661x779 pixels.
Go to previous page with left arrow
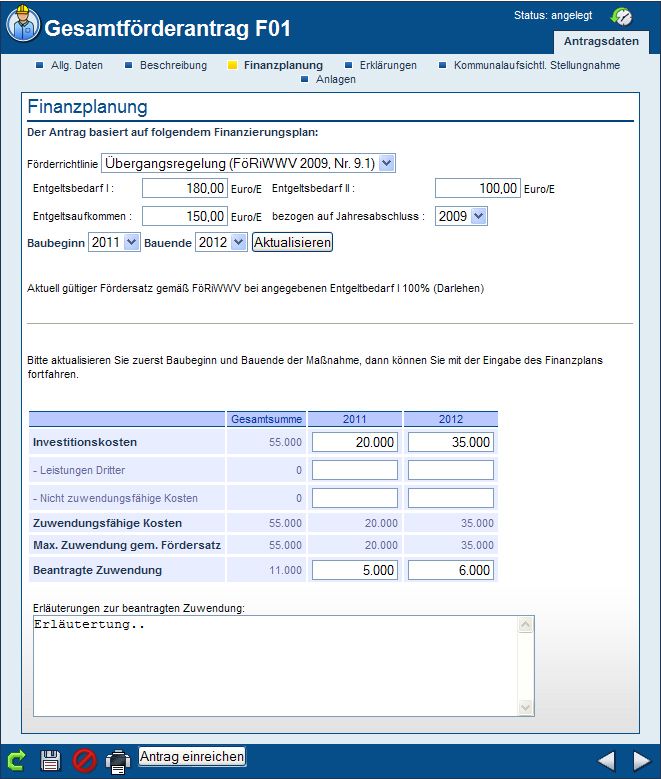pyautogui.click(x=606, y=761)
